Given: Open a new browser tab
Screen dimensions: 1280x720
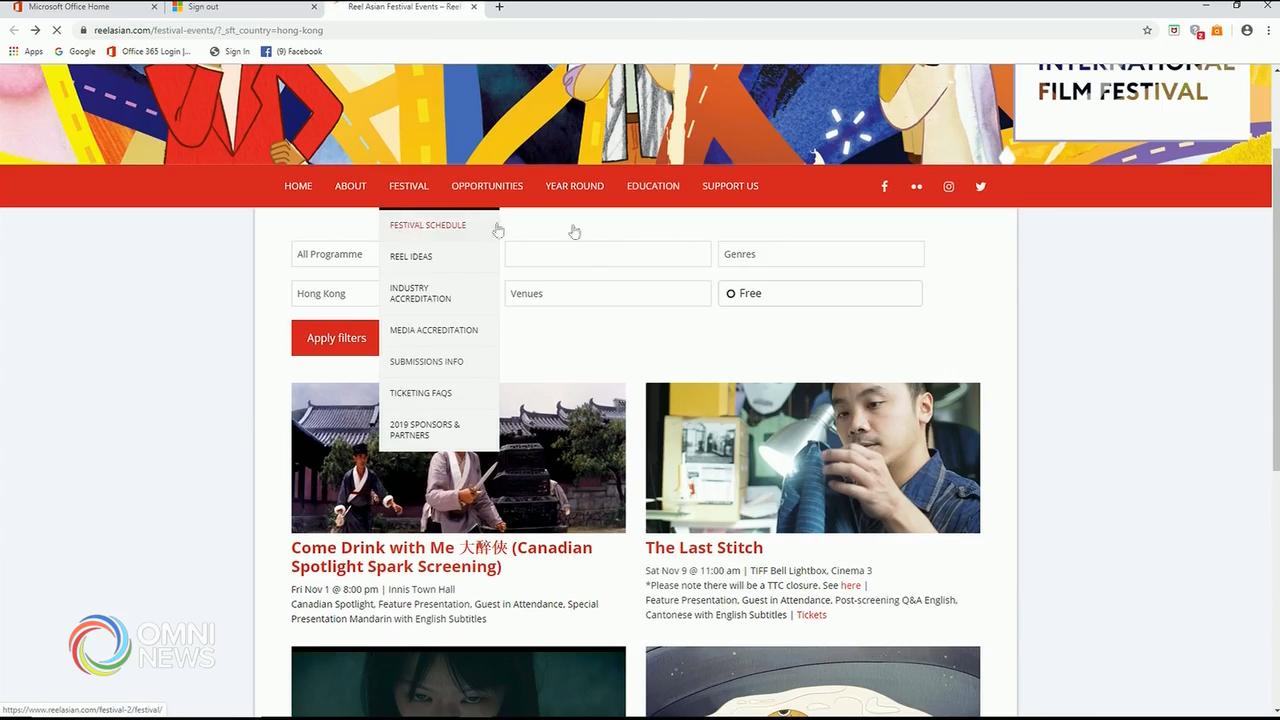Looking at the screenshot, I should coord(499,7).
